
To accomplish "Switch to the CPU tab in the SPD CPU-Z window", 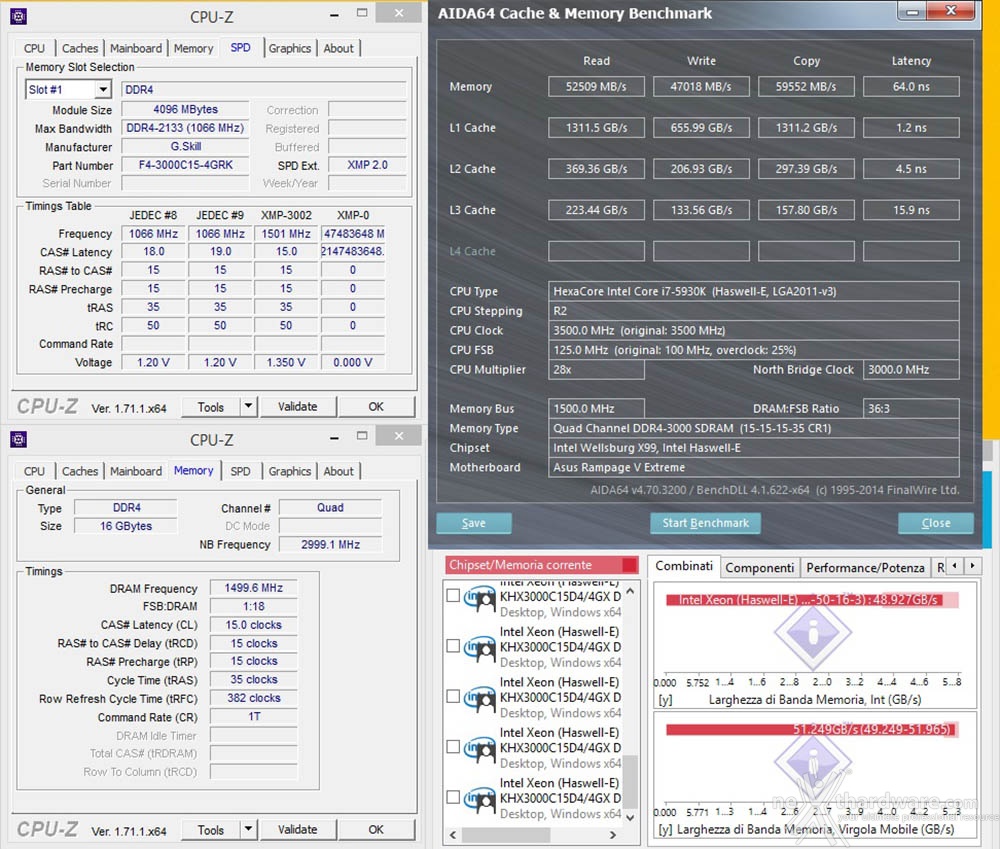I will coord(34,48).
